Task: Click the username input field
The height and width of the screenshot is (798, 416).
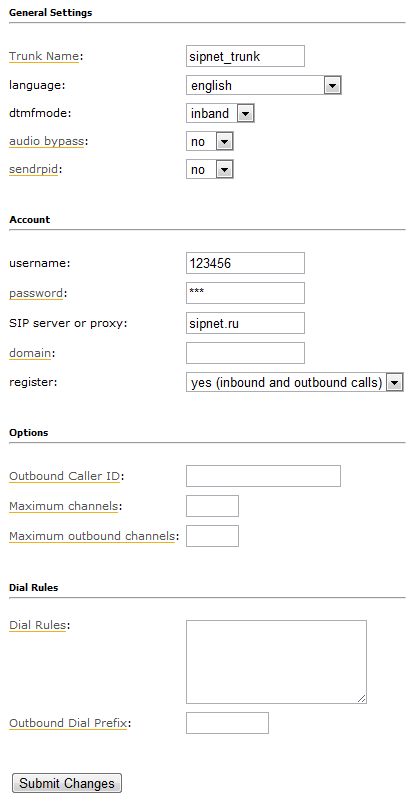Action: point(245,263)
